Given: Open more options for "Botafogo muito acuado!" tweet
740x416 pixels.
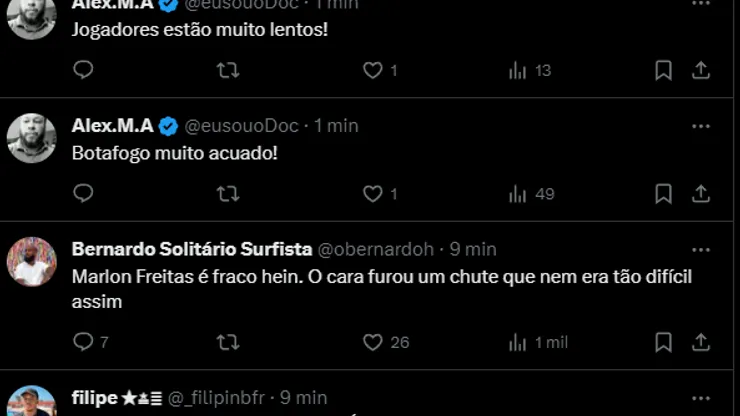Looking at the screenshot, I should [701, 126].
